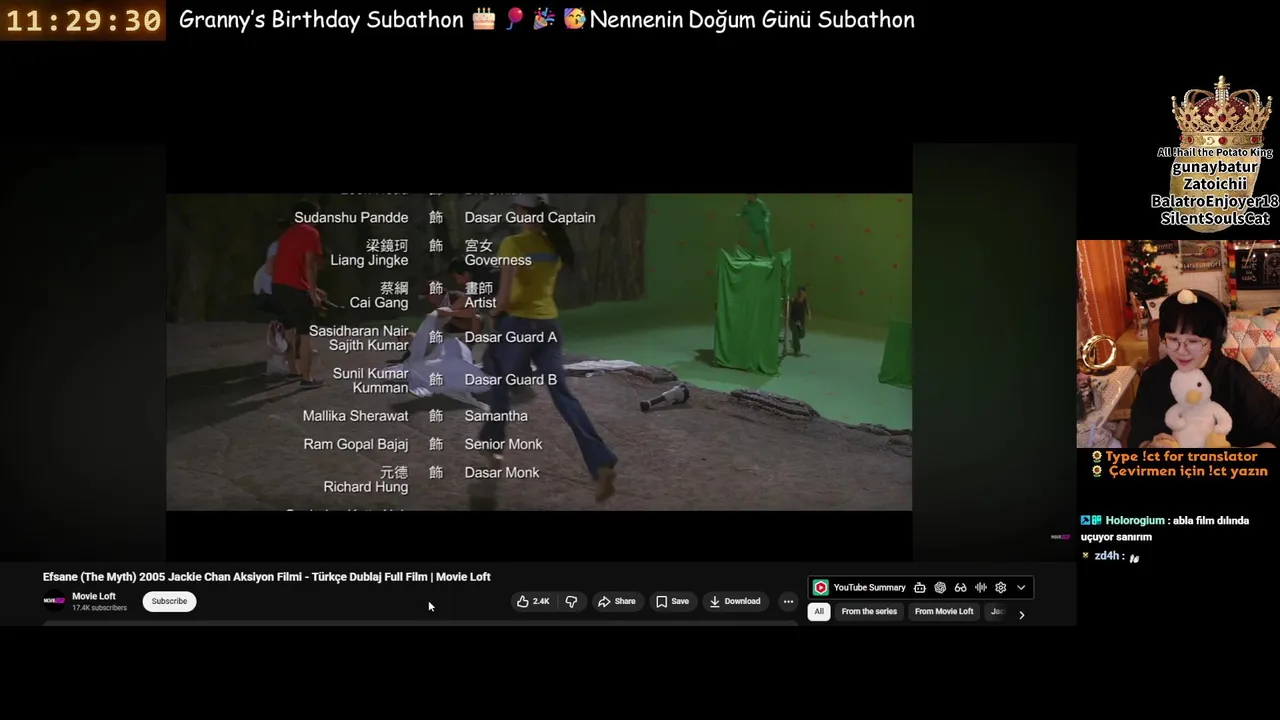Screen dimensions: 1280x720
Task: Click the audio waveform icon in Summary bar
Action: [981, 587]
